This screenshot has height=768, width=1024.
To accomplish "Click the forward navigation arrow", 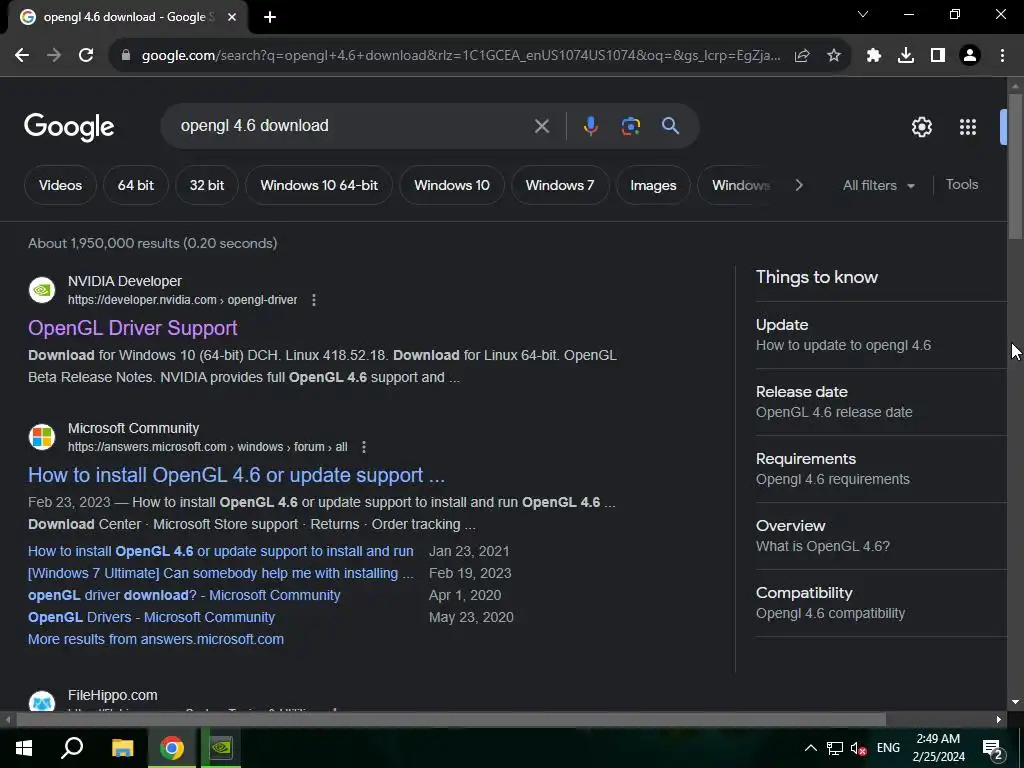I will point(54,56).
